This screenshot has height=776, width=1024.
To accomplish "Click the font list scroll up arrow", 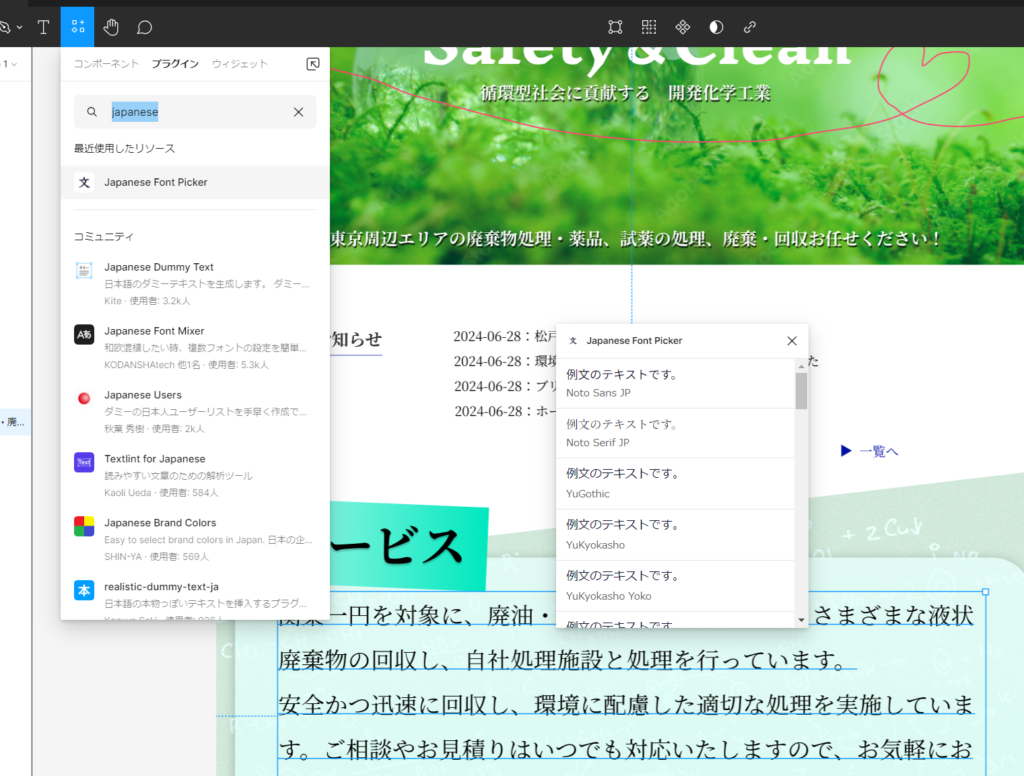I will [801, 366].
